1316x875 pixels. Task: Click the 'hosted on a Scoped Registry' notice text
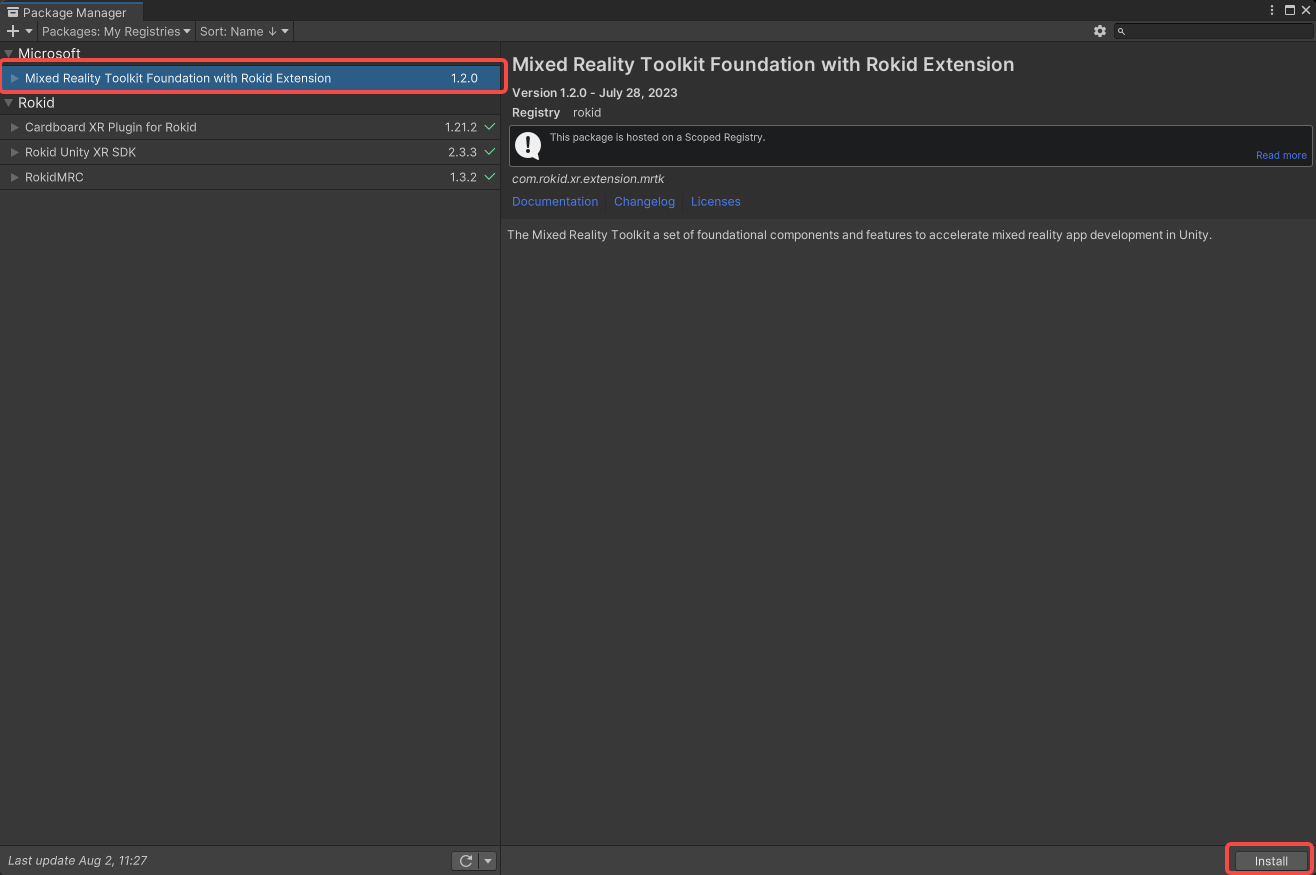click(x=657, y=137)
